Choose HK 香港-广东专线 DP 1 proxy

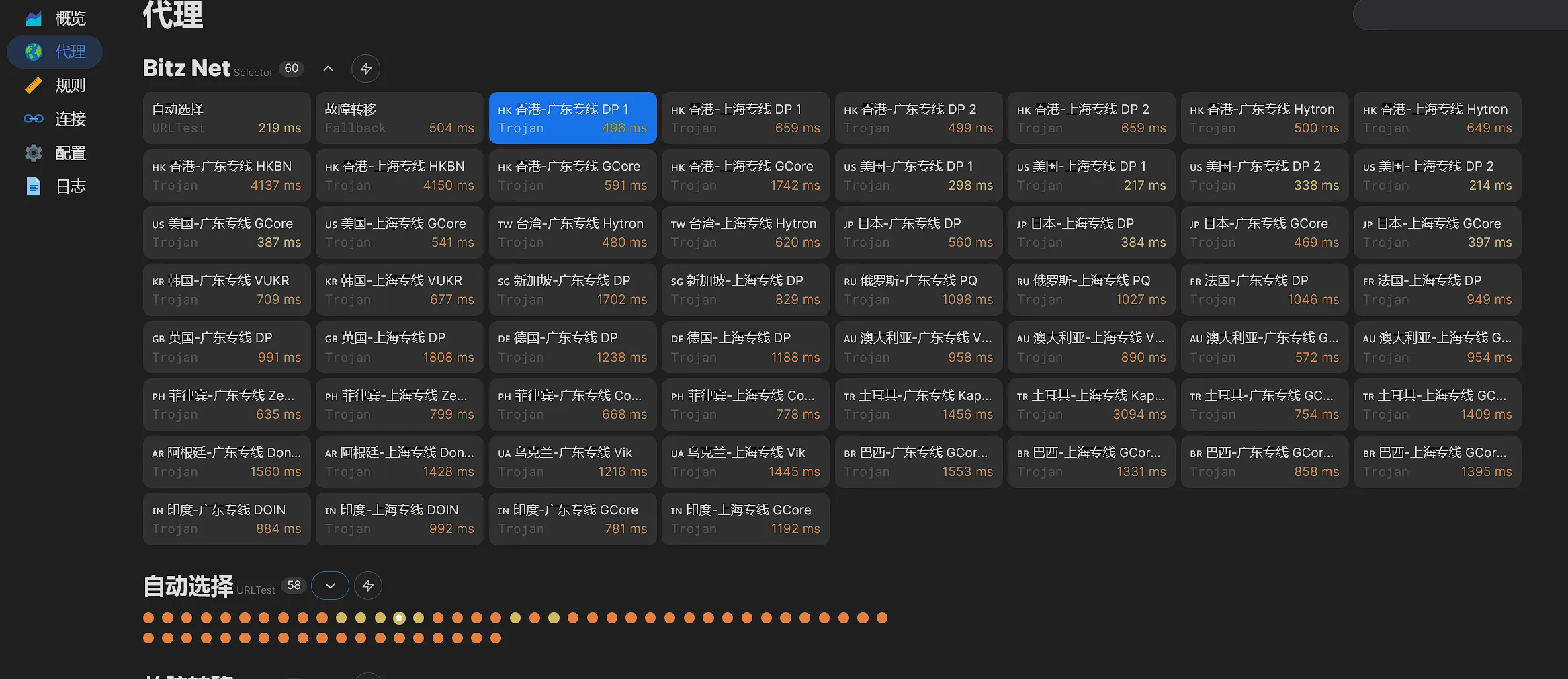click(x=572, y=118)
